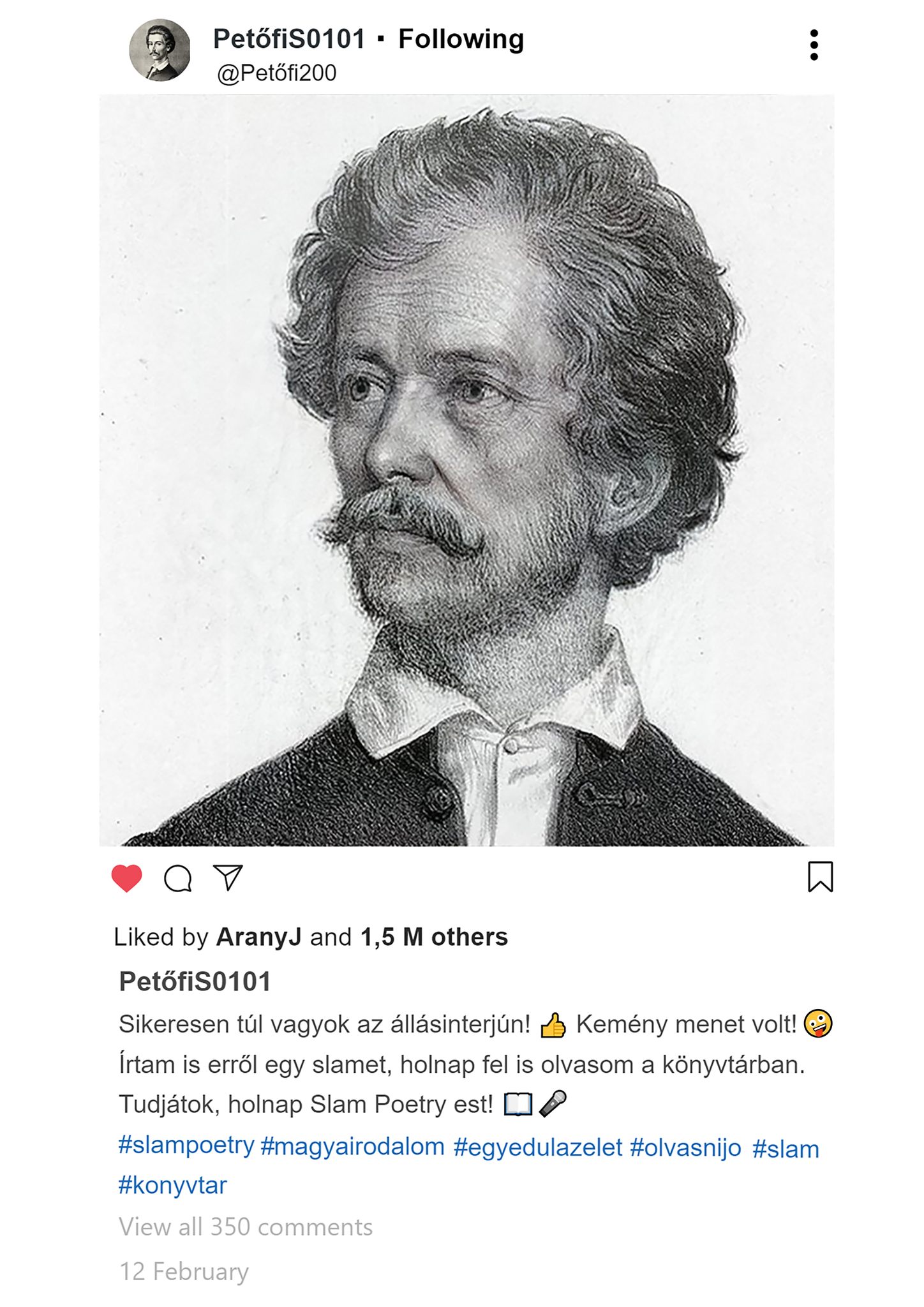Open the caption author name PetőfiS0101
Screen dimensions: 924x1307
click(195, 982)
